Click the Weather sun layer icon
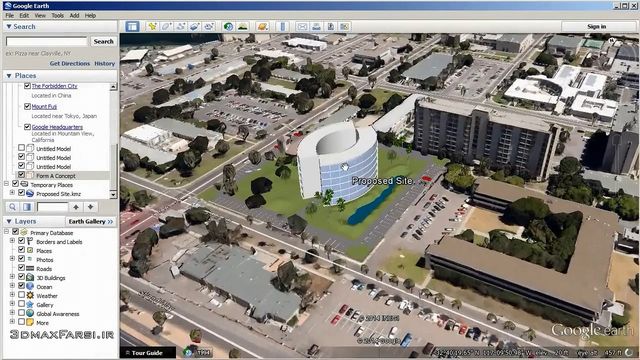The image size is (640, 360). (30, 296)
